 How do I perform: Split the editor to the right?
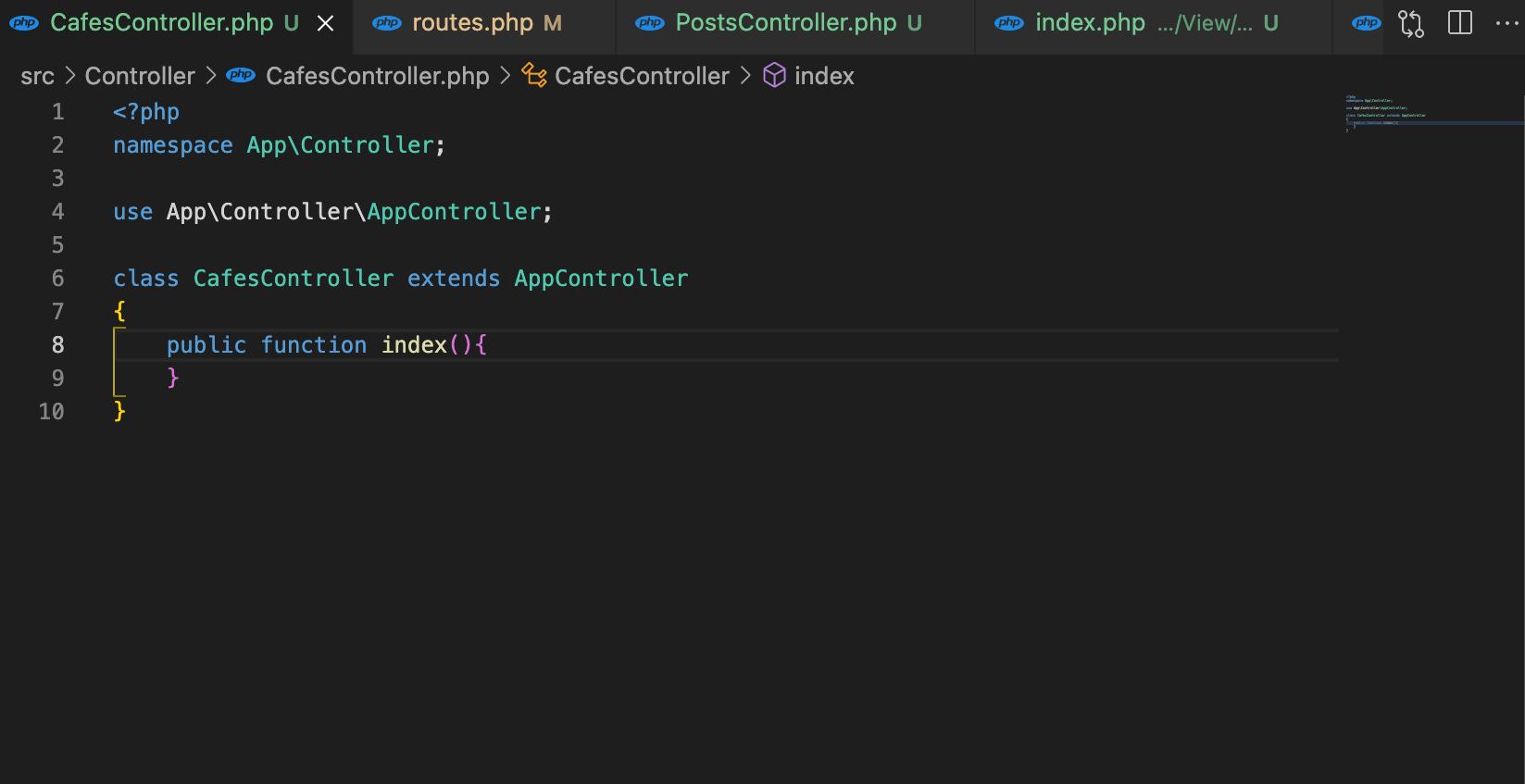pyautogui.click(x=1460, y=23)
